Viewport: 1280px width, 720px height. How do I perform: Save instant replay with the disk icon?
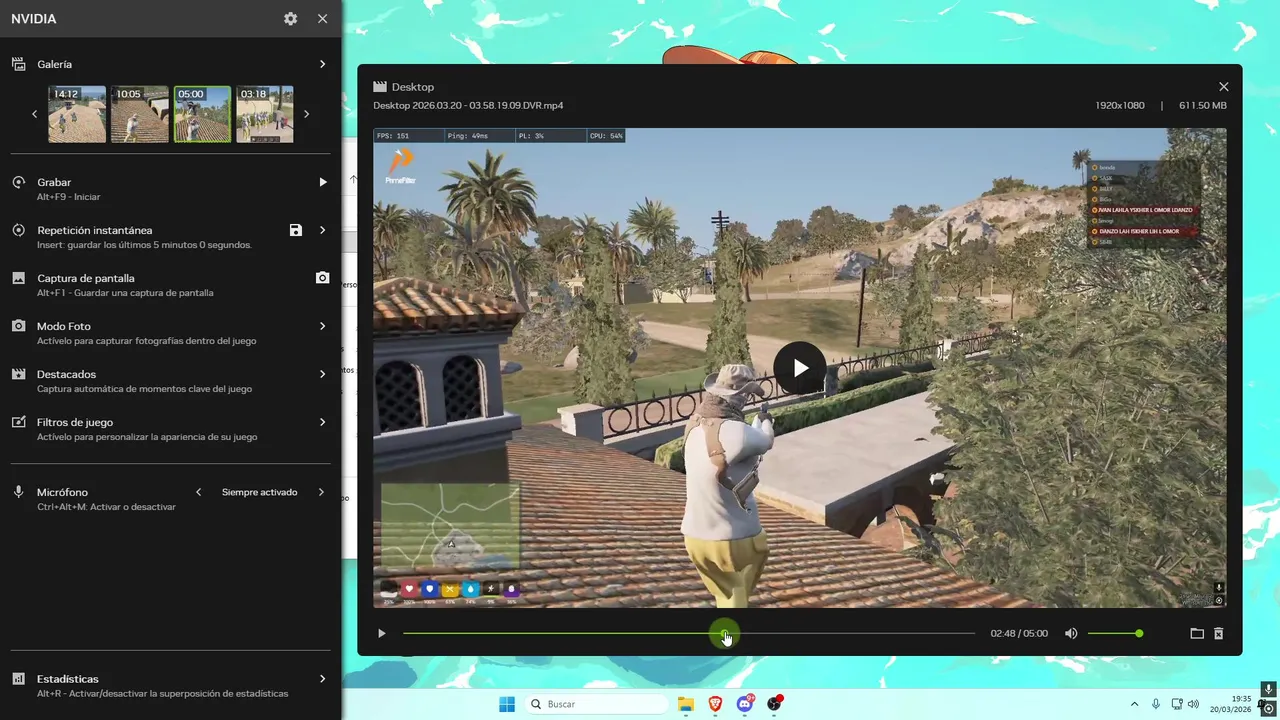(295, 230)
